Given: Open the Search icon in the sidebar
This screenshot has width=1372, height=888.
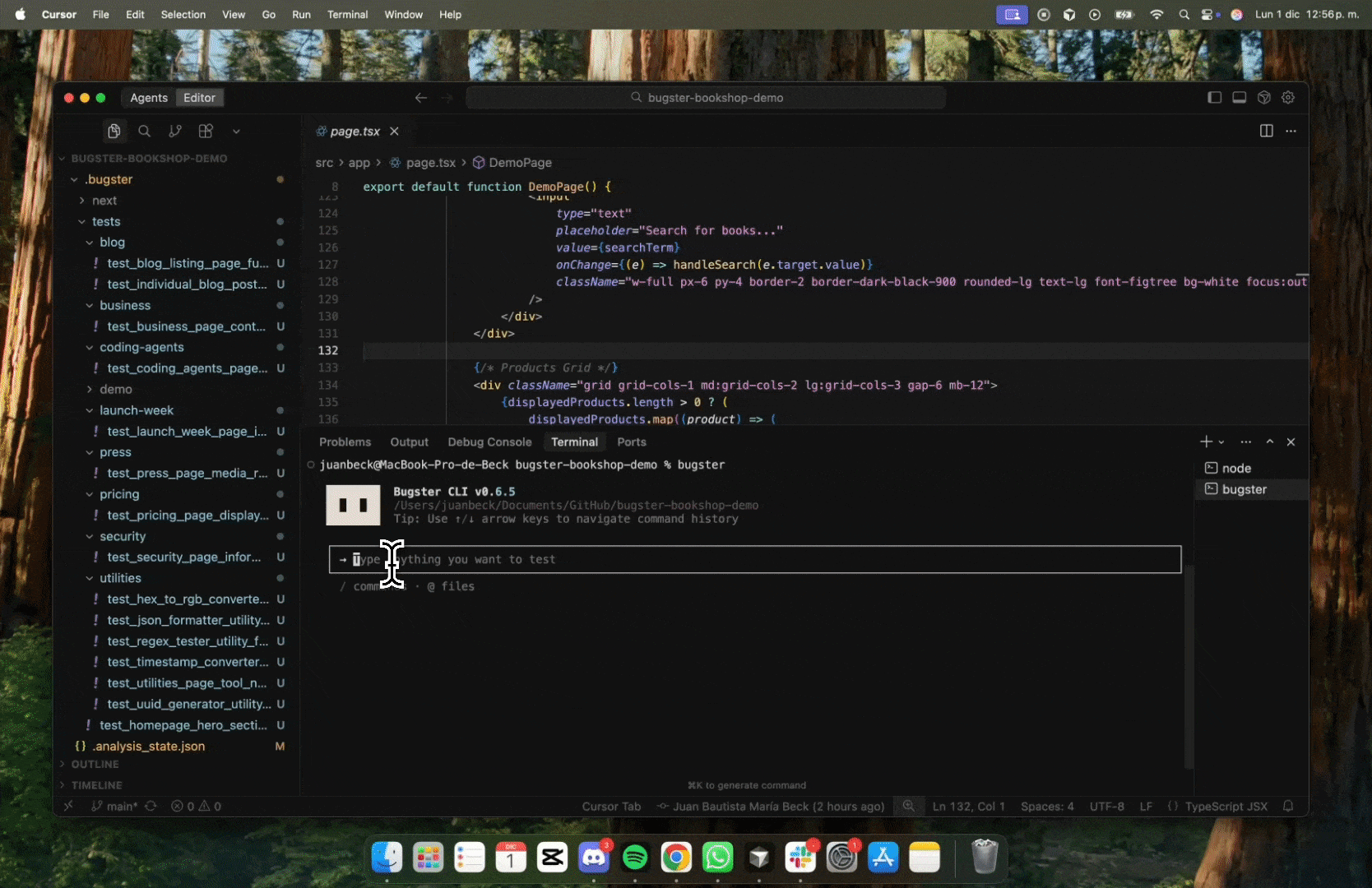Looking at the screenshot, I should pyautogui.click(x=144, y=132).
